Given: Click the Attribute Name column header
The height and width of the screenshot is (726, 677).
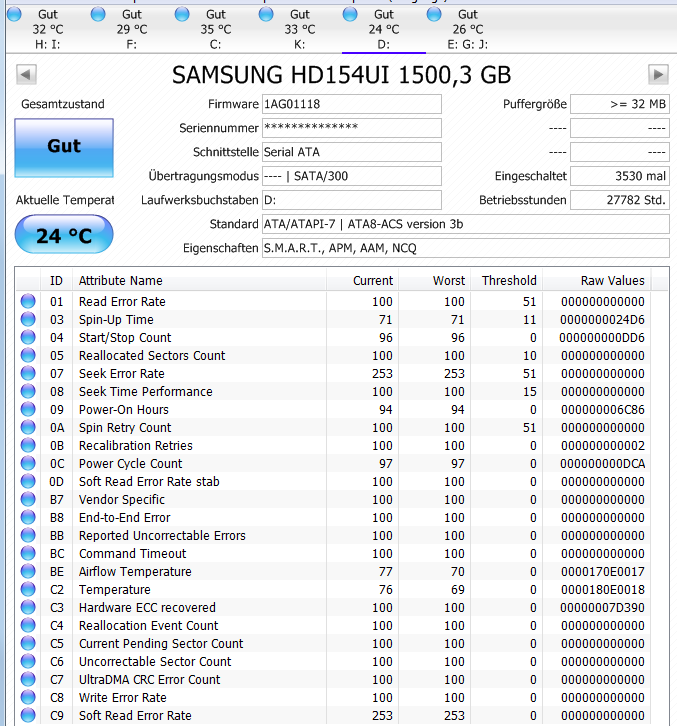Looking at the screenshot, I should point(199,281).
